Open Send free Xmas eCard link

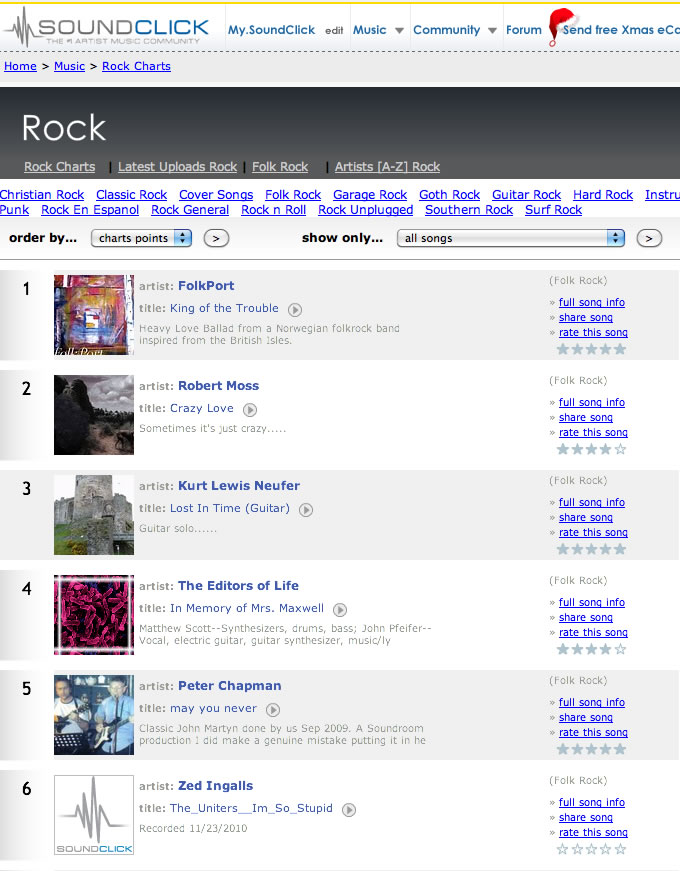tap(621, 30)
